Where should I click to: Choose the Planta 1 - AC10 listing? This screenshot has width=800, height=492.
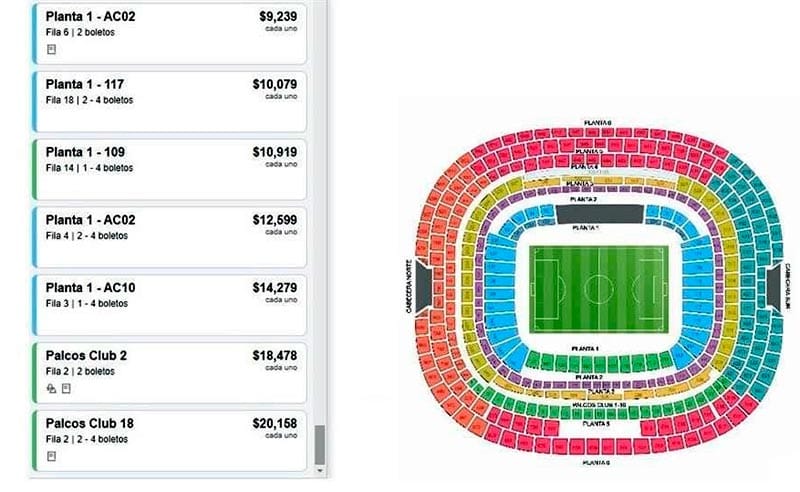point(170,304)
